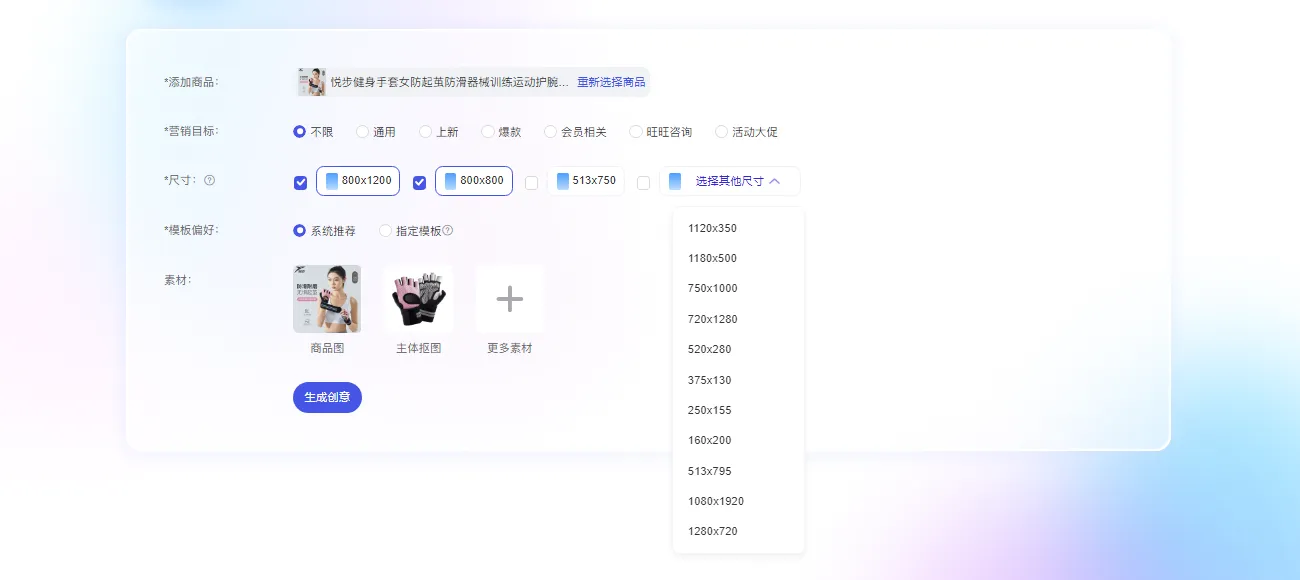Uncheck the 800x800 size checkbox
The height and width of the screenshot is (580, 1300).
coord(419,183)
